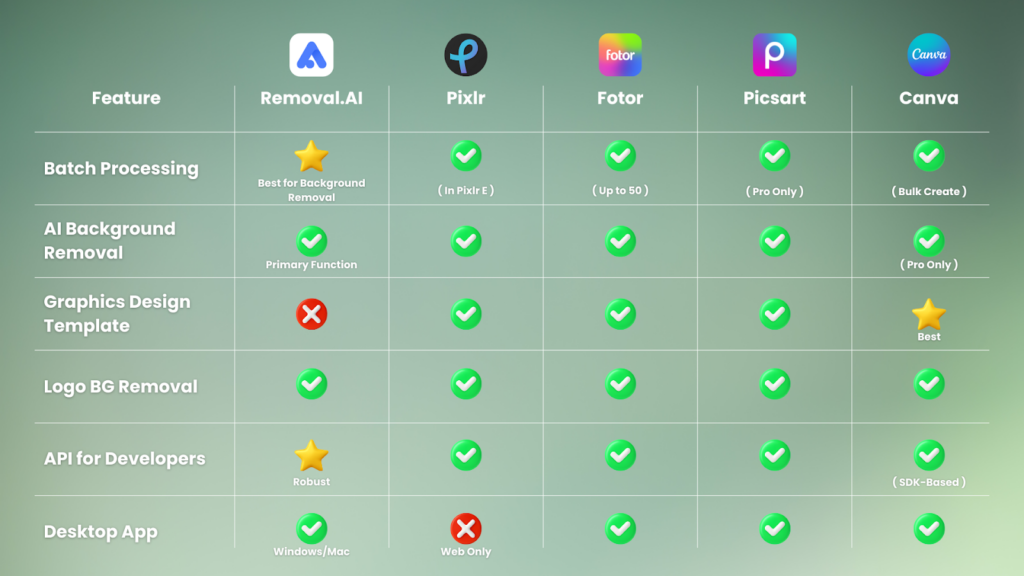This screenshot has width=1024, height=576.
Task: Click the Pixlr logo icon
Action: (466, 55)
